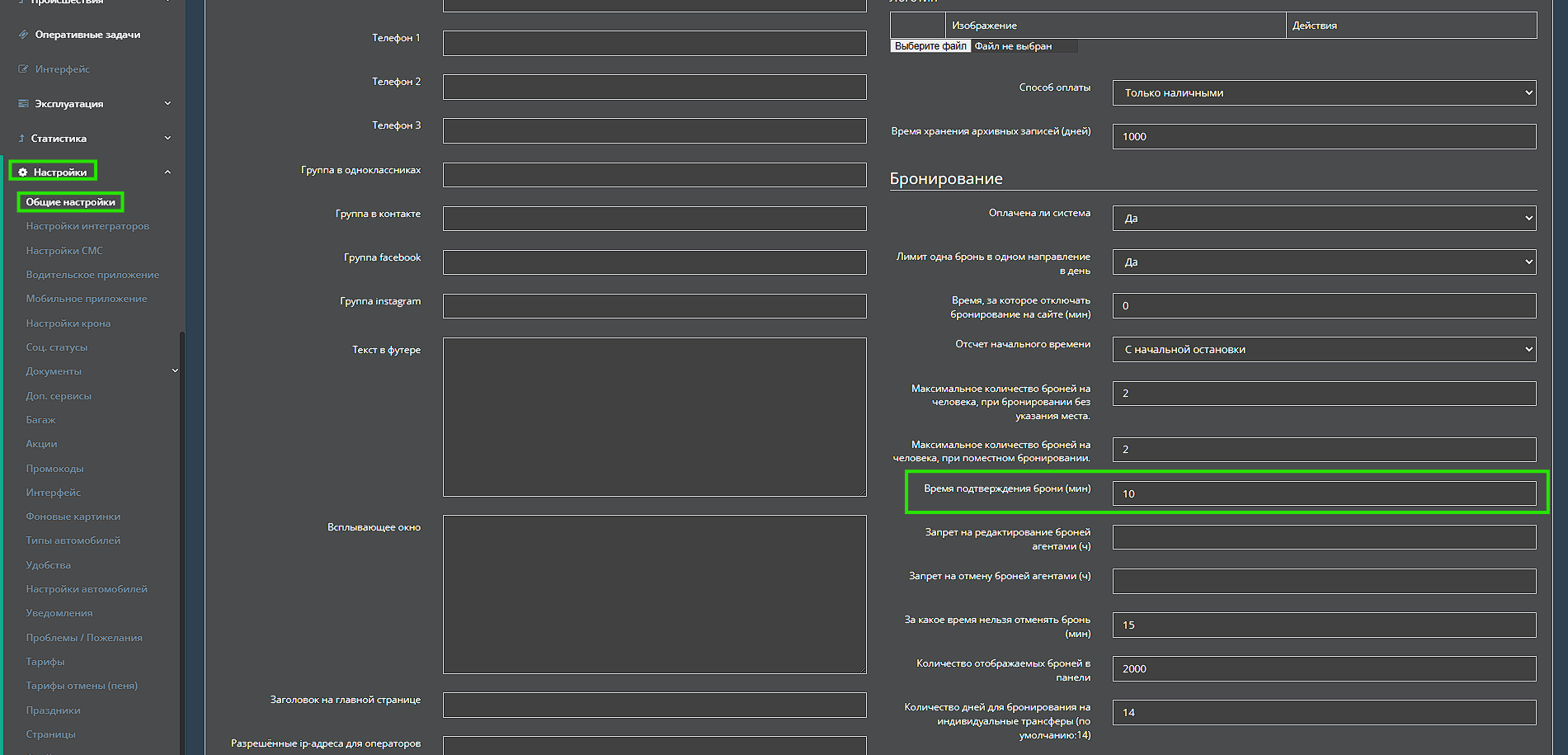Expand the Документы submenu chevron
Screen dimensions: 1568x755
pos(175,371)
